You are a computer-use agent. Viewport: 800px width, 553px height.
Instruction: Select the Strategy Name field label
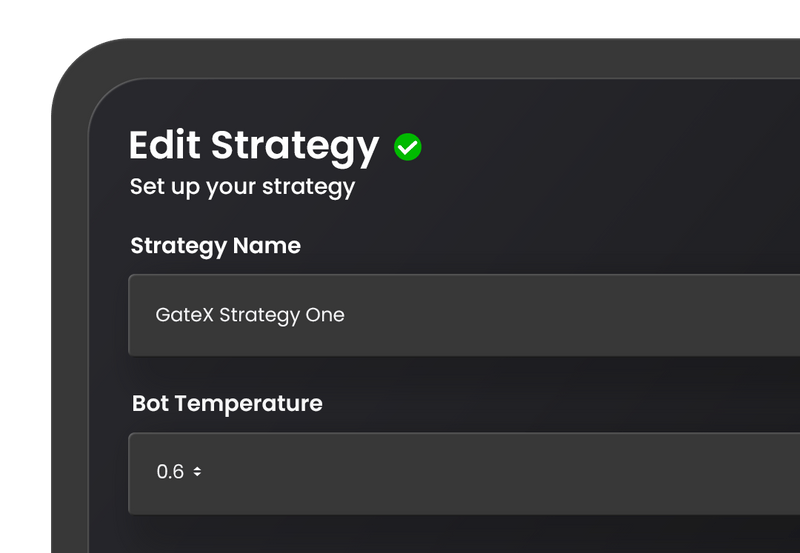pos(215,246)
